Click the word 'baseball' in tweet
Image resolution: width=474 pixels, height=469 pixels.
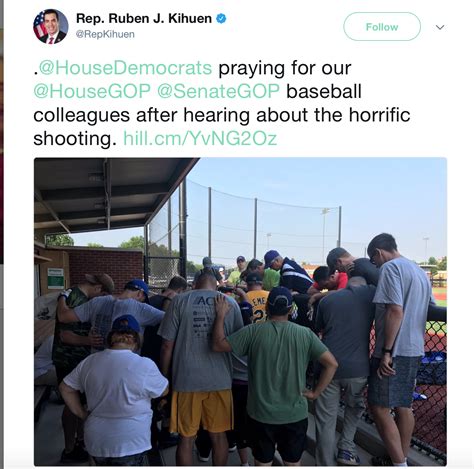(324, 91)
